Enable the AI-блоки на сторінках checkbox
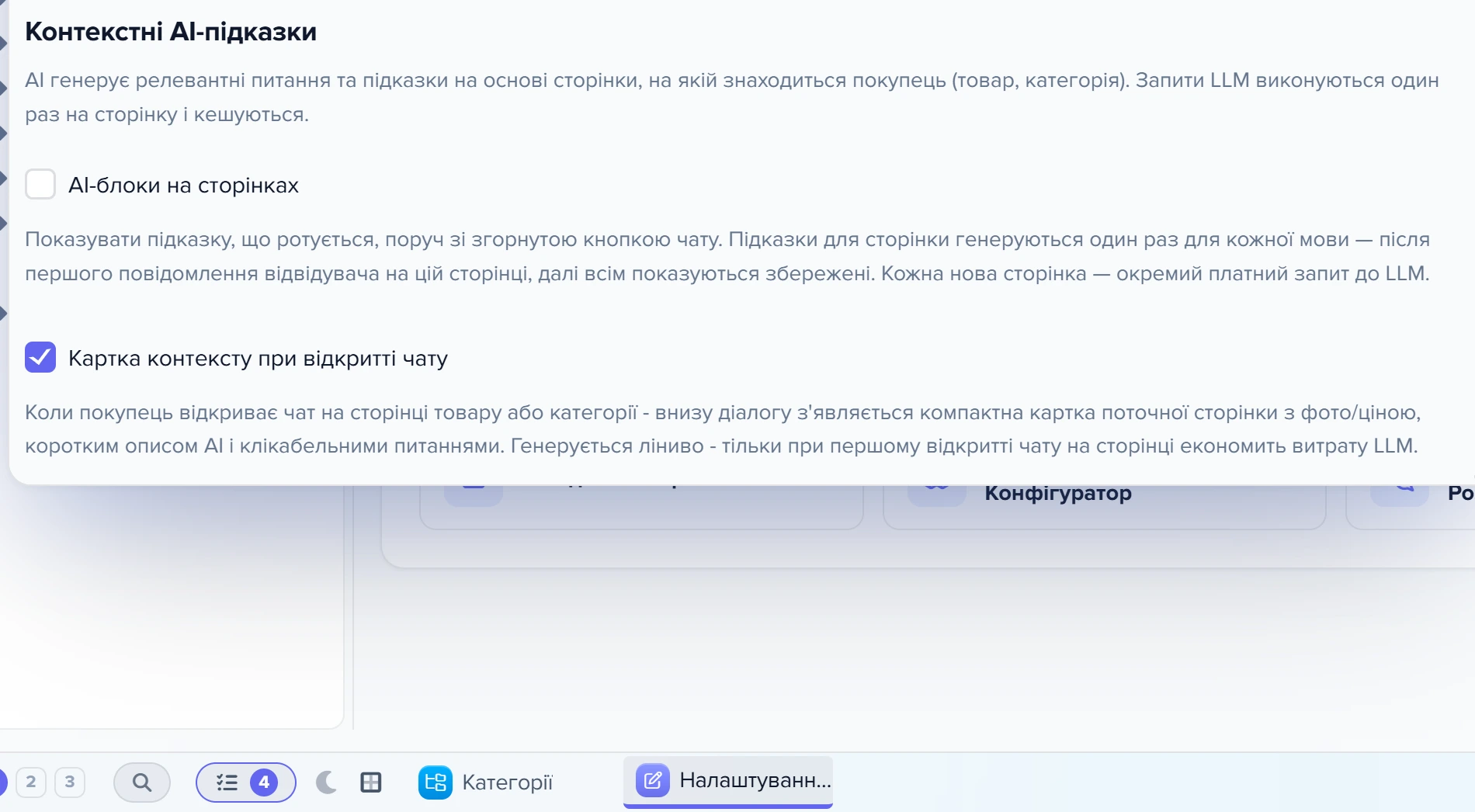 [40, 185]
